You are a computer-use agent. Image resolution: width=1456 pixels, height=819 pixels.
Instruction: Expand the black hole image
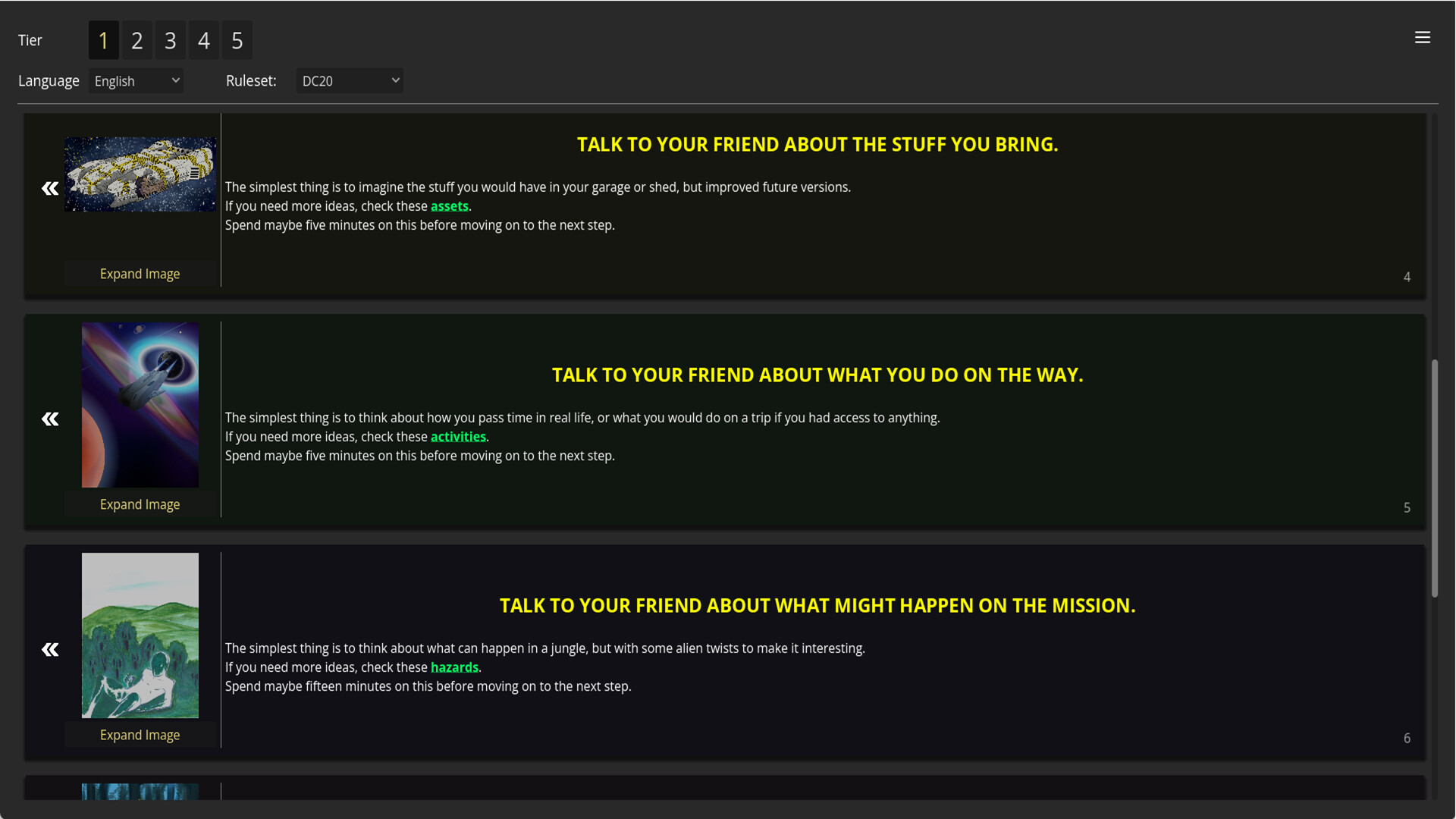pyautogui.click(x=140, y=504)
